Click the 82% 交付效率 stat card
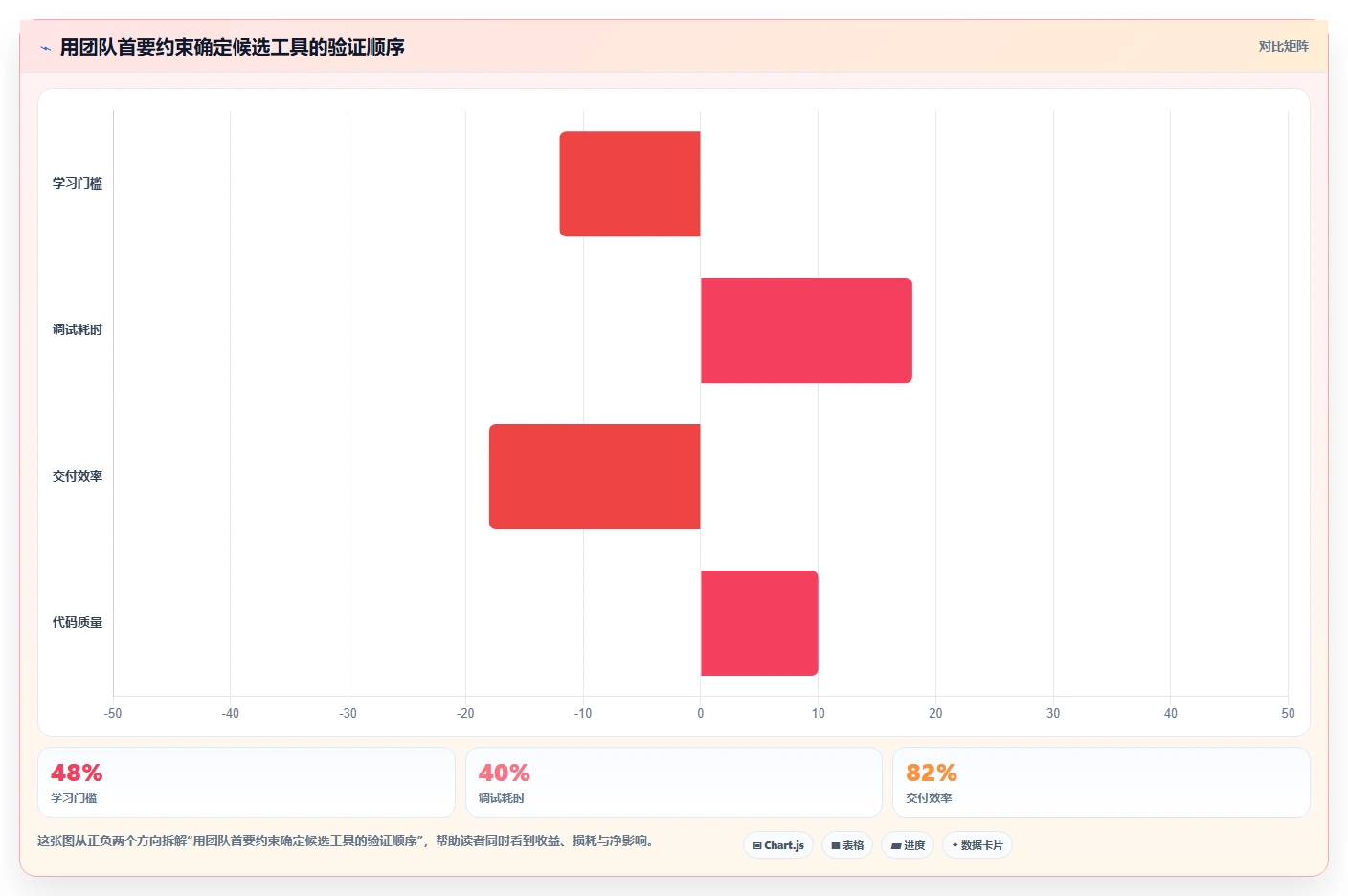Viewport: 1348px width, 896px height. pos(1101,782)
